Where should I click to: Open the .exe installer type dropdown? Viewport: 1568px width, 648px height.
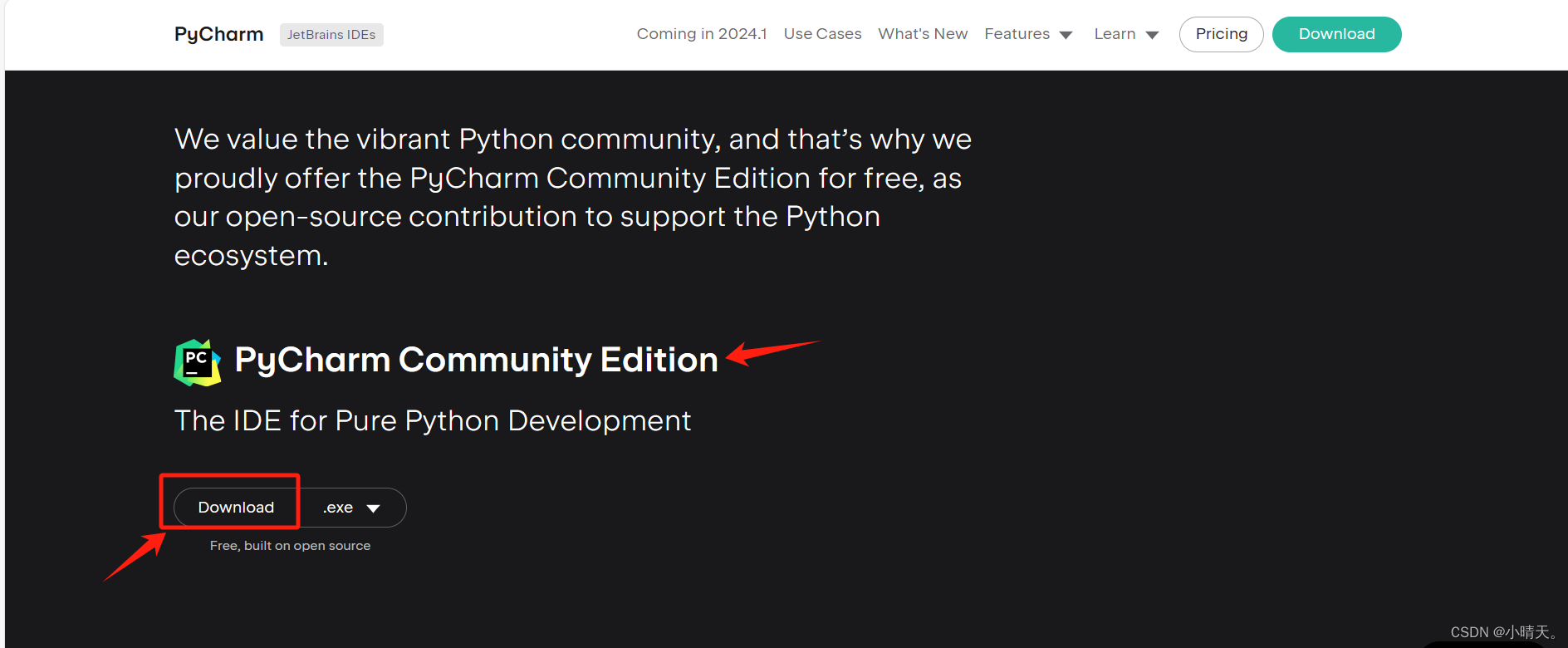(352, 508)
